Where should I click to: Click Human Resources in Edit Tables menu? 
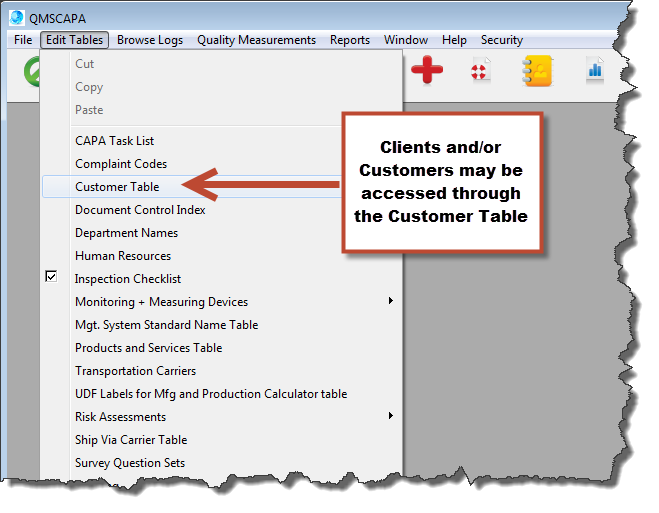[x=123, y=256]
